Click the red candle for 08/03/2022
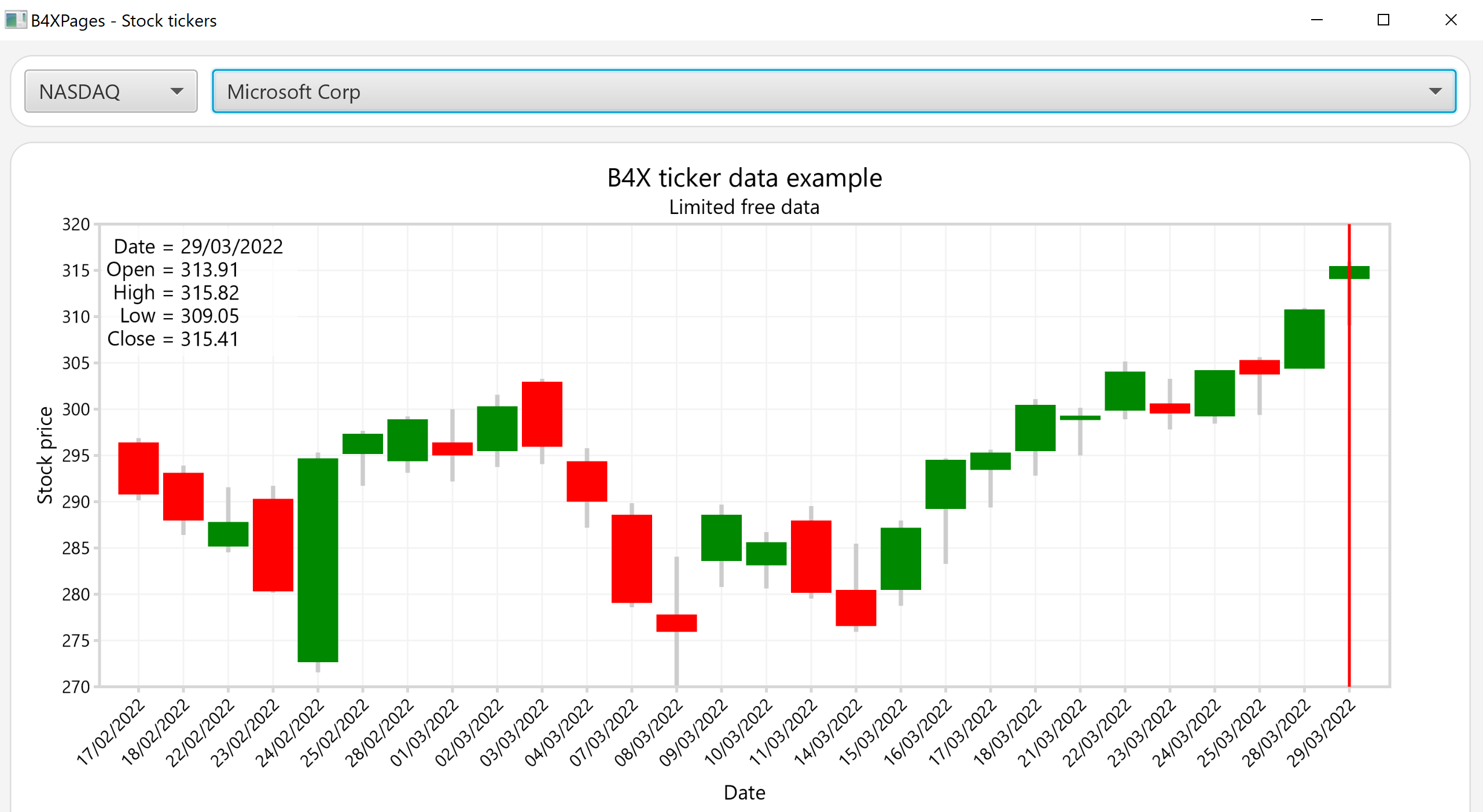The width and height of the screenshot is (1483, 812). tap(676, 623)
